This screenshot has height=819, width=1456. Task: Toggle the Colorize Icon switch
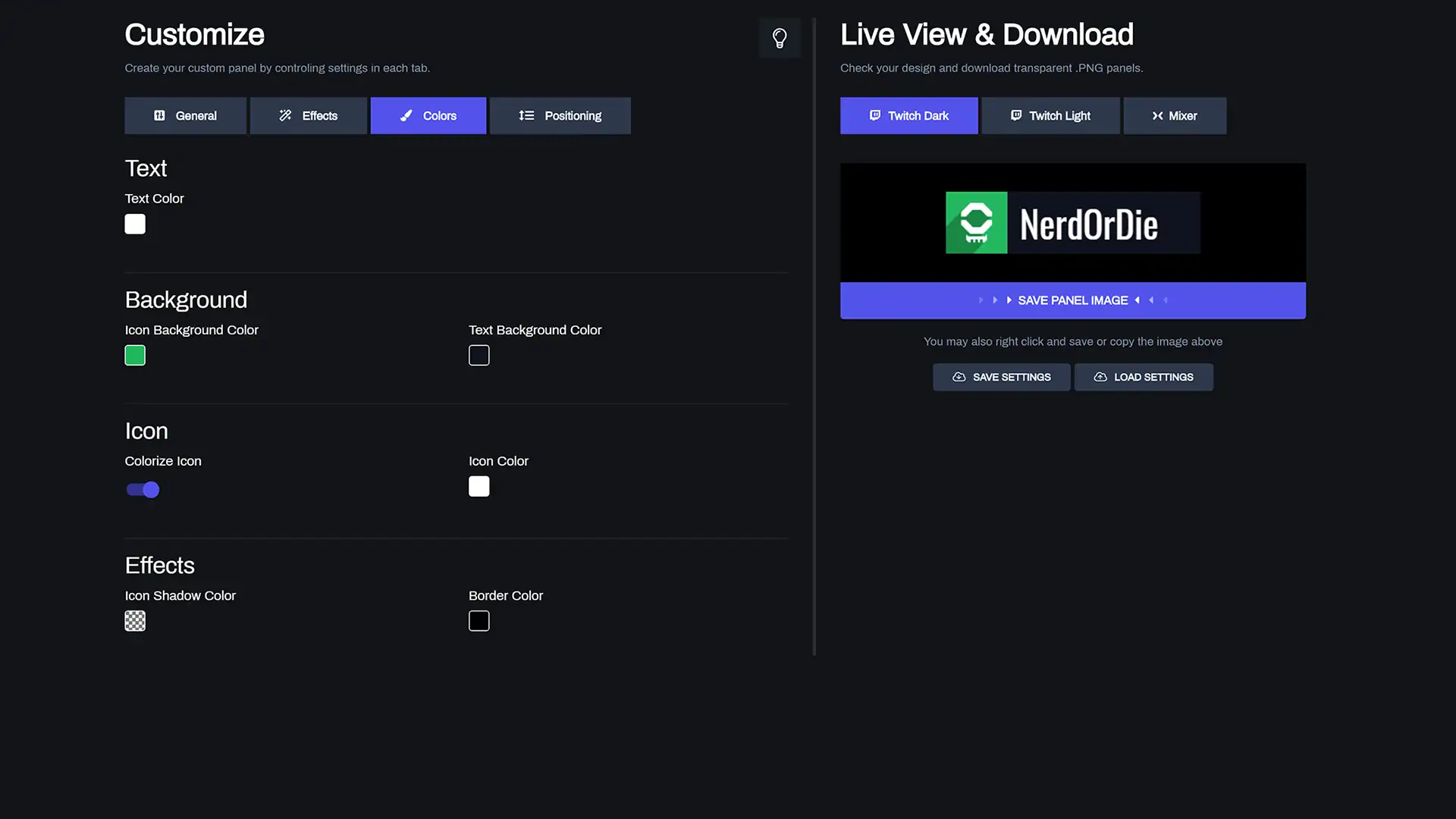tap(143, 490)
